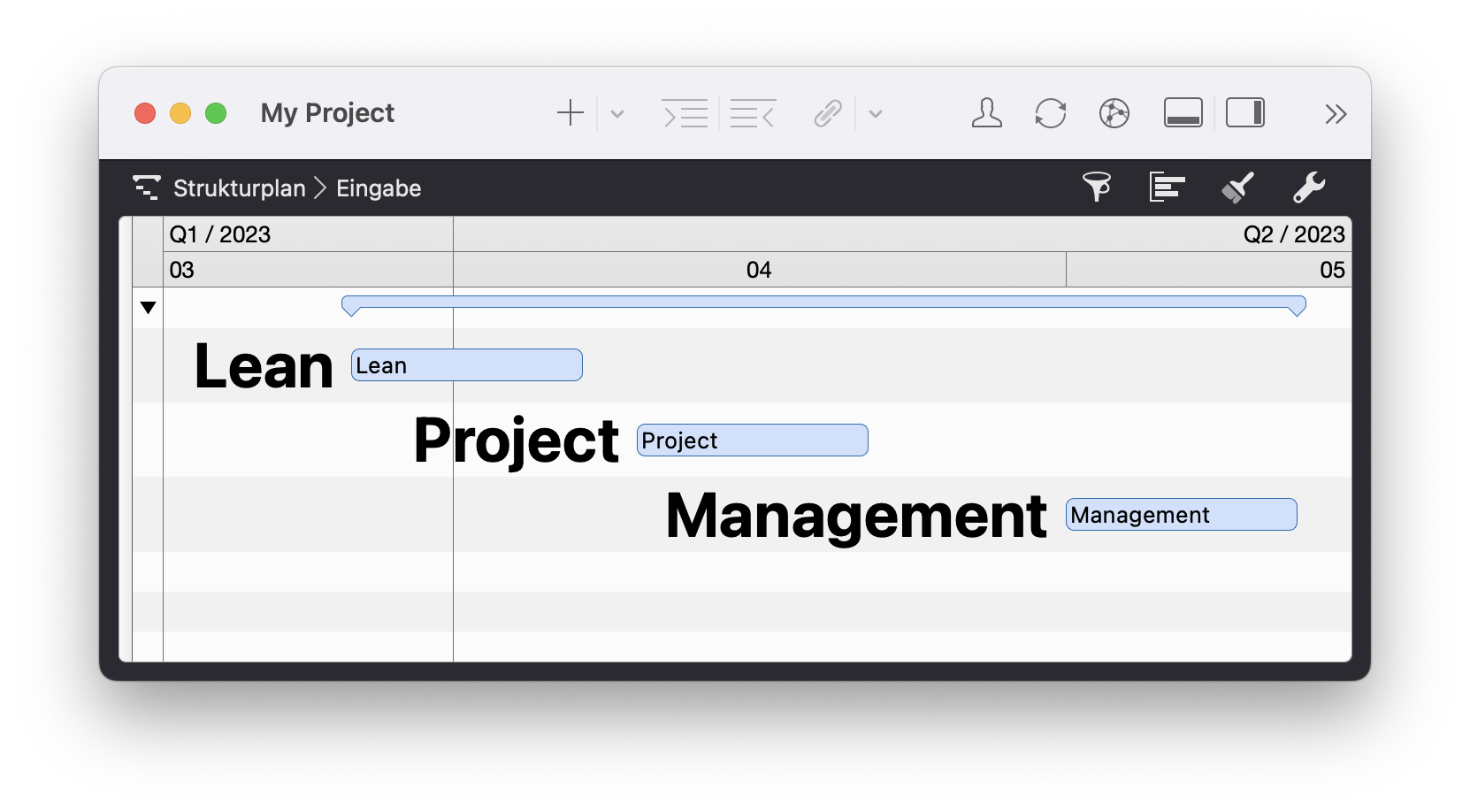Expand hidden toolbar items via double-chevron
The width and height of the screenshot is (1470, 812).
pos(1336,113)
